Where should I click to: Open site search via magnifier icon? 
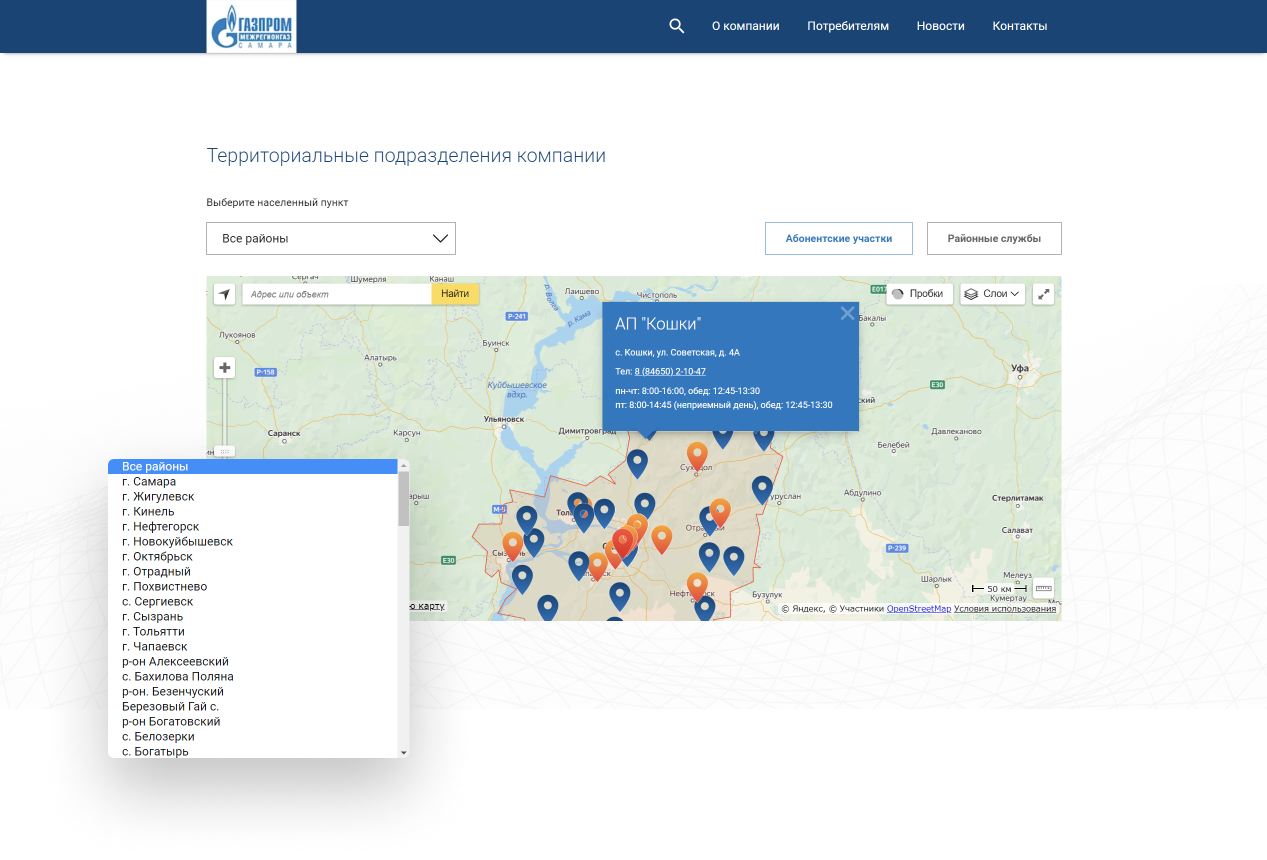[x=677, y=26]
